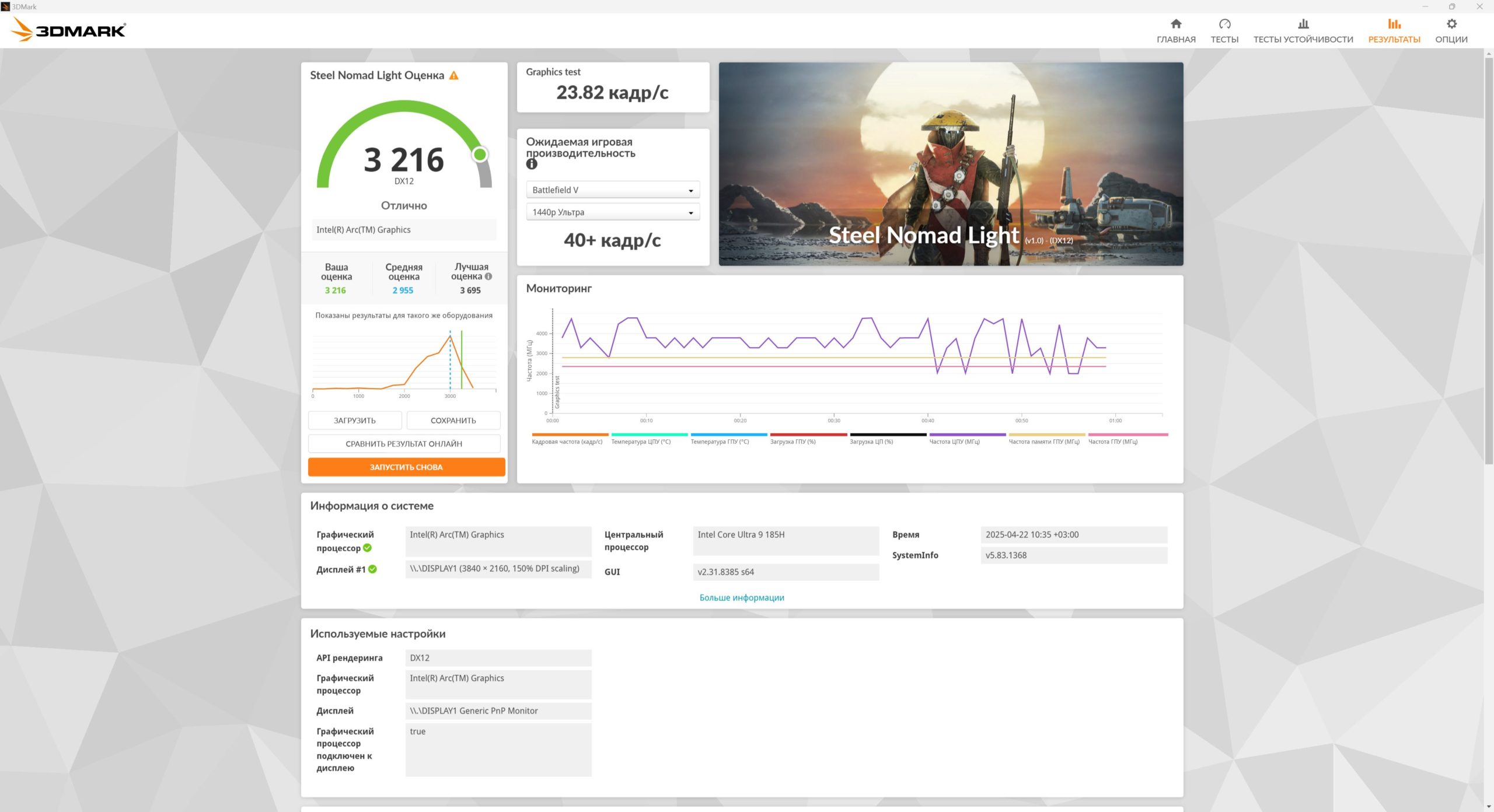The image size is (1494, 812).
Task: Click the Steel Nomad Light benchmark artwork
Action: pos(951,164)
